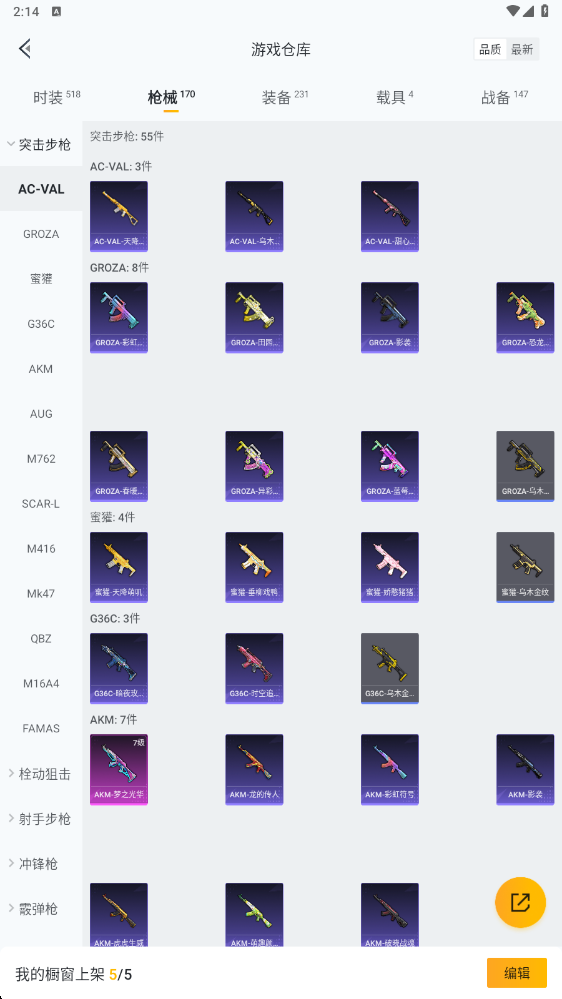Open the AC-VAL yellow gun skin thumbnail
This screenshot has height=999, width=562.
point(119,216)
